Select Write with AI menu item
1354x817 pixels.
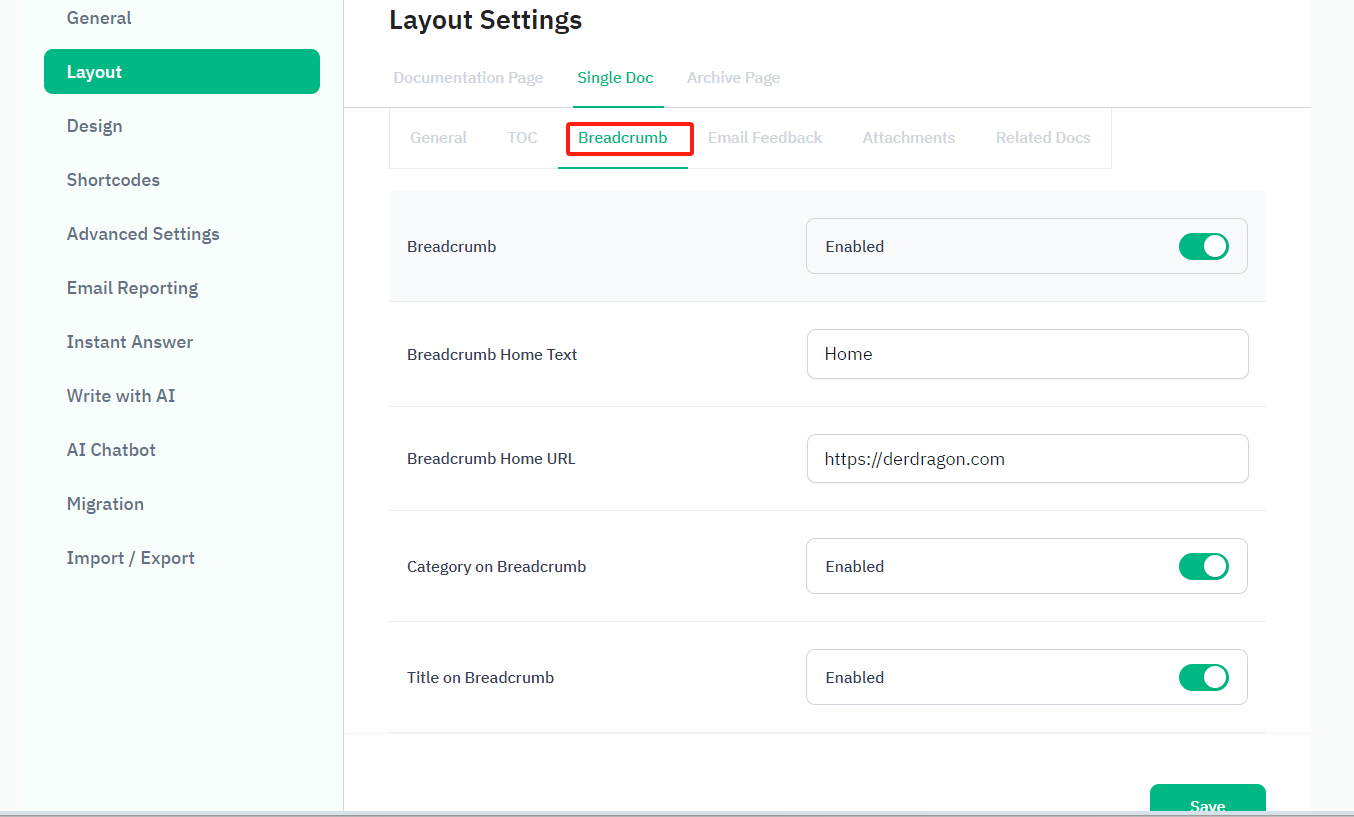point(121,396)
